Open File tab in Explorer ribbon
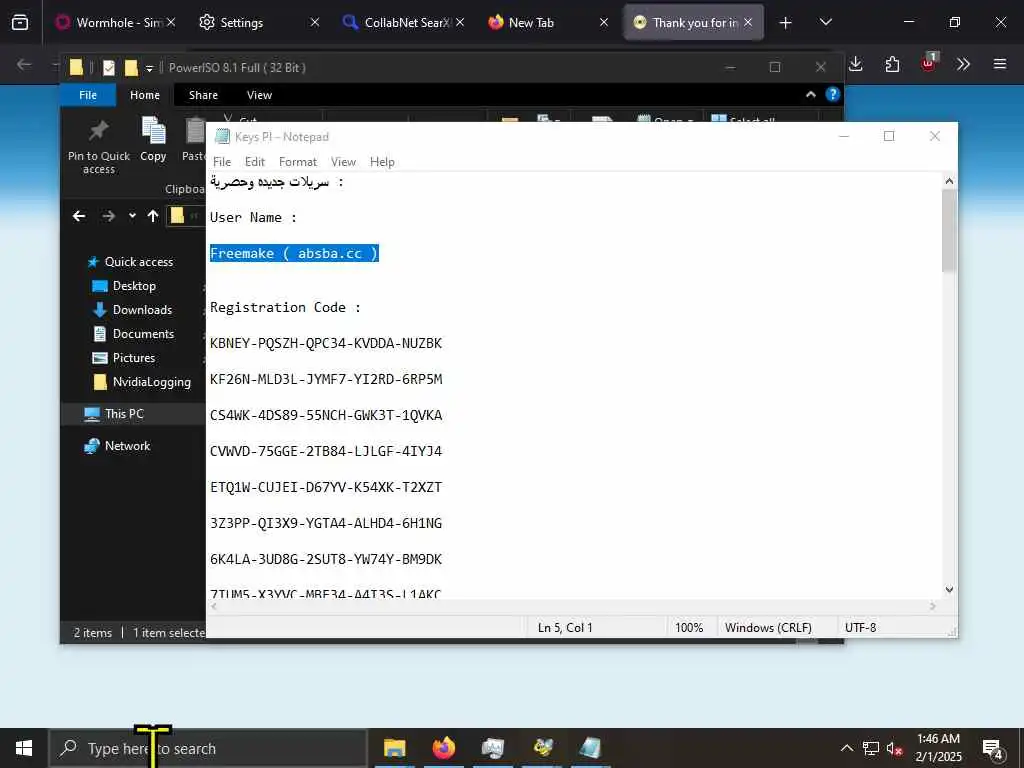Image resolution: width=1024 pixels, height=768 pixels. (88, 95)
